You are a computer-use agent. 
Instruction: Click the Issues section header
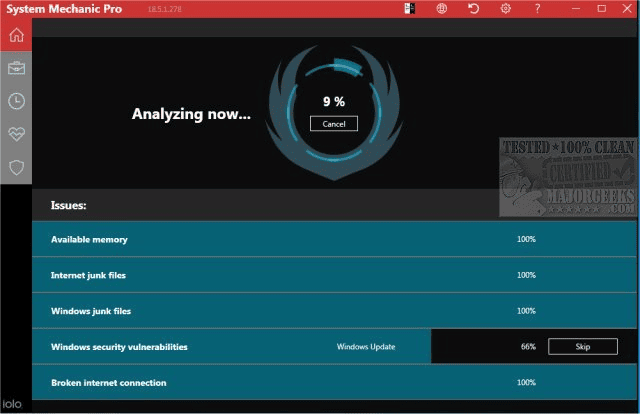coord(69,205)
